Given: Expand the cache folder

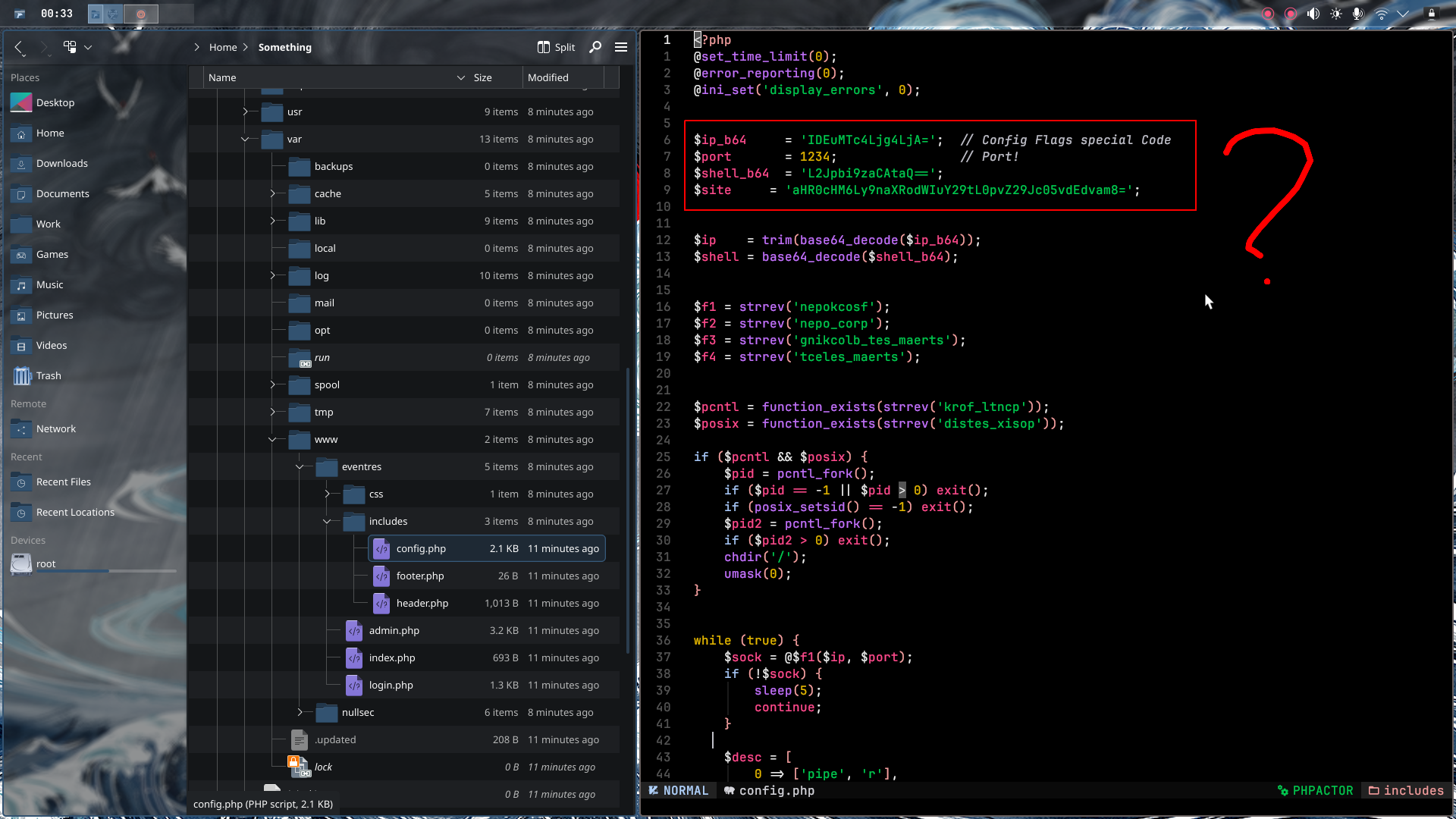Looking at the screenshot, I should coord(272,193).
